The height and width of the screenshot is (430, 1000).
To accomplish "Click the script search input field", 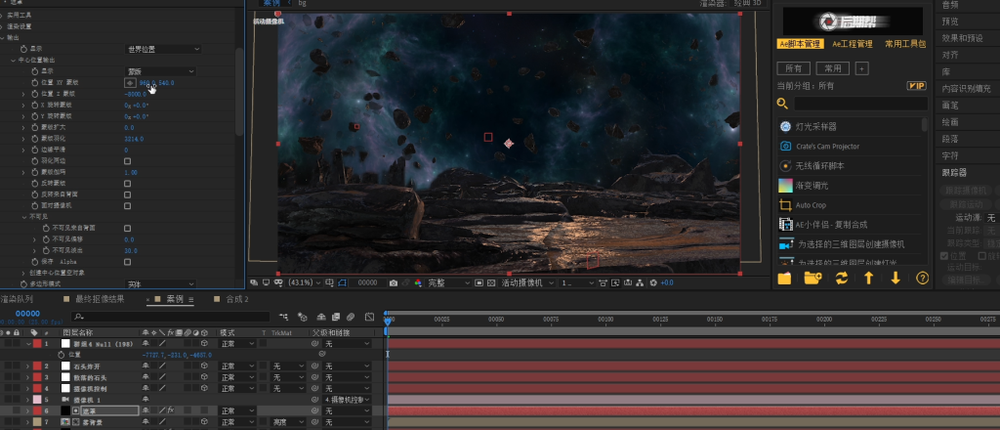I will (860, 103).
